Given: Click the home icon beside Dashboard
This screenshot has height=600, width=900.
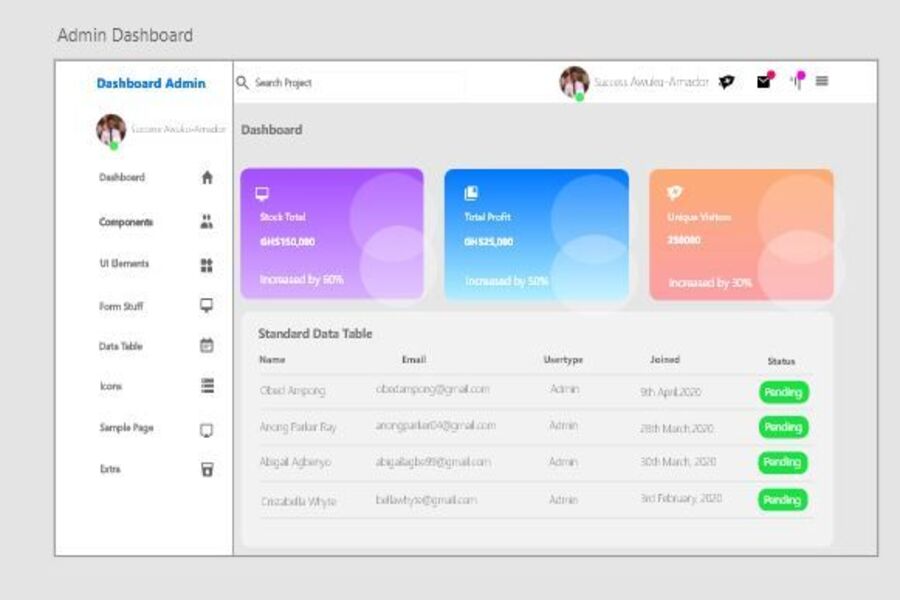Looking at the screenshot, I should [x=207, y=178].
